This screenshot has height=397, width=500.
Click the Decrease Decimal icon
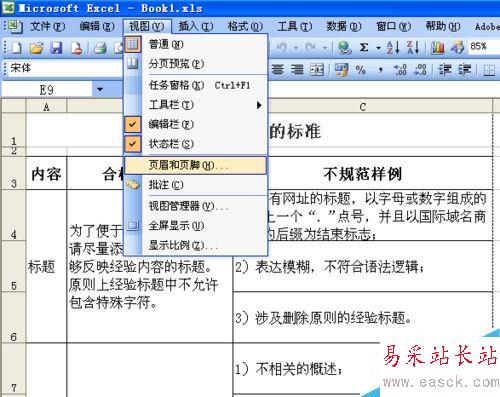tap(420, 70)
